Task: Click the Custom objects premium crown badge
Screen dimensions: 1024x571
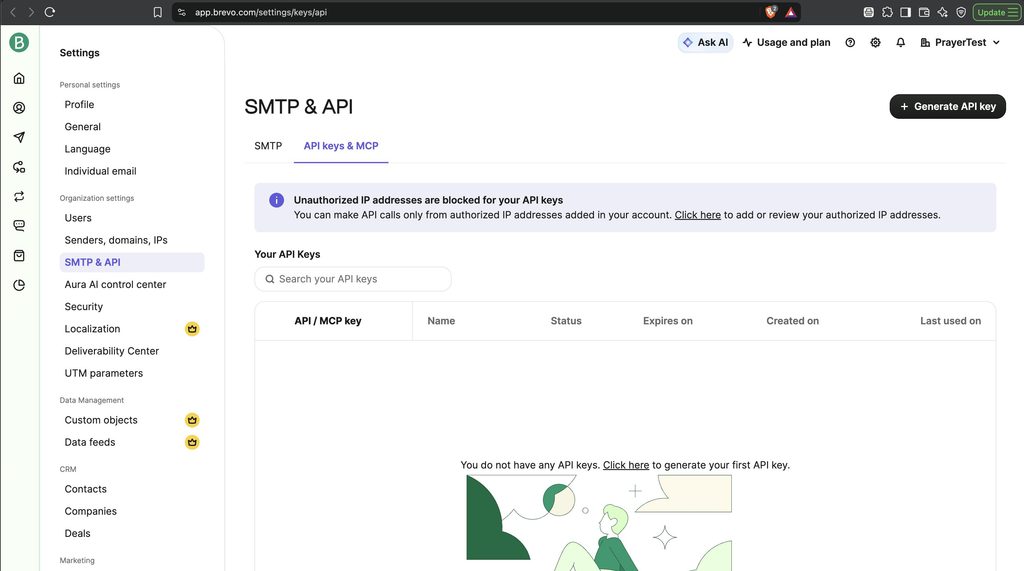Action: tap(192, 420)
